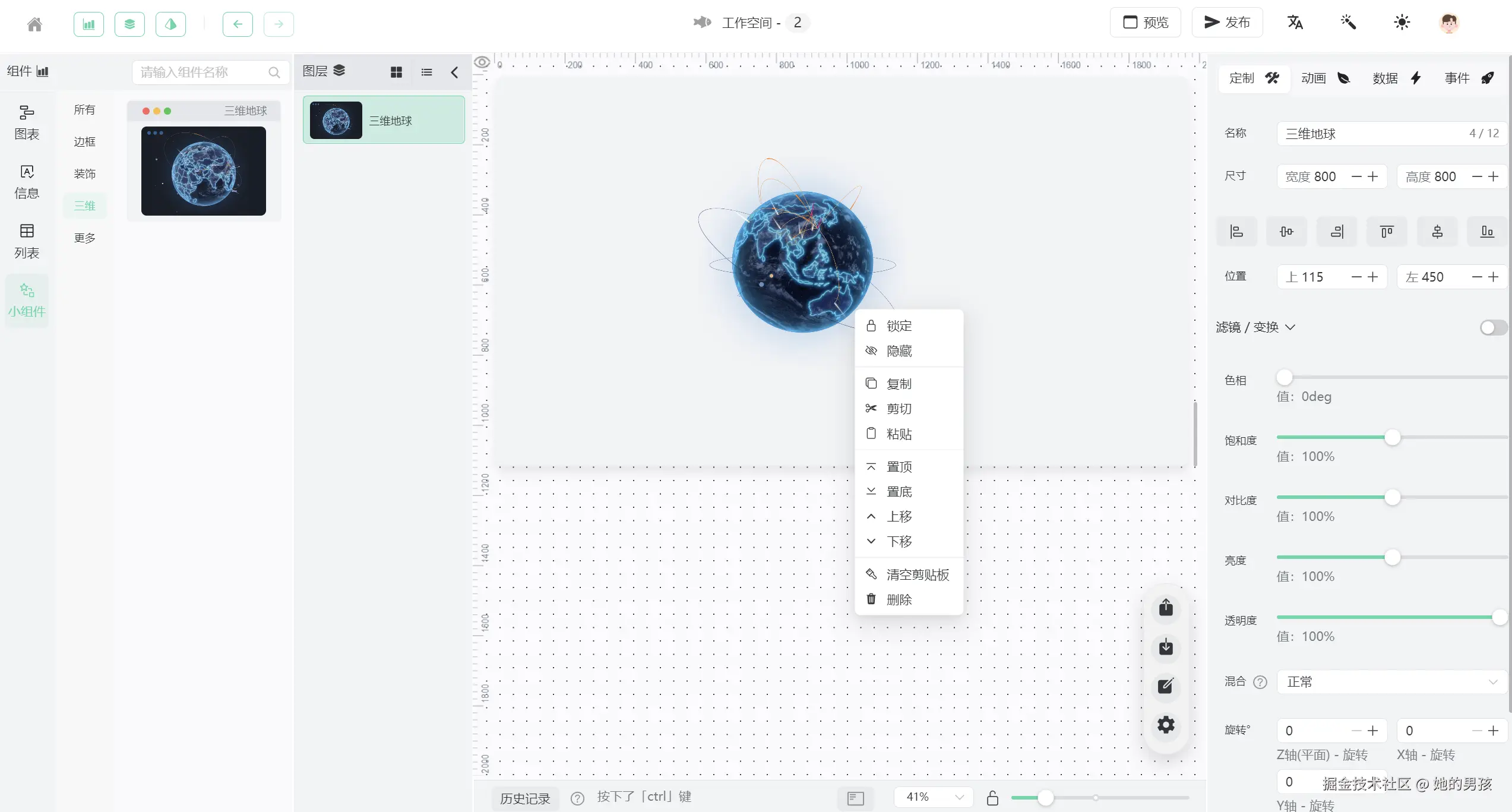Select the 图表 charts category in left sidebar
The height and width of the screenshot is (812, 1512).
pyautogui.click(x=26, y=122)
